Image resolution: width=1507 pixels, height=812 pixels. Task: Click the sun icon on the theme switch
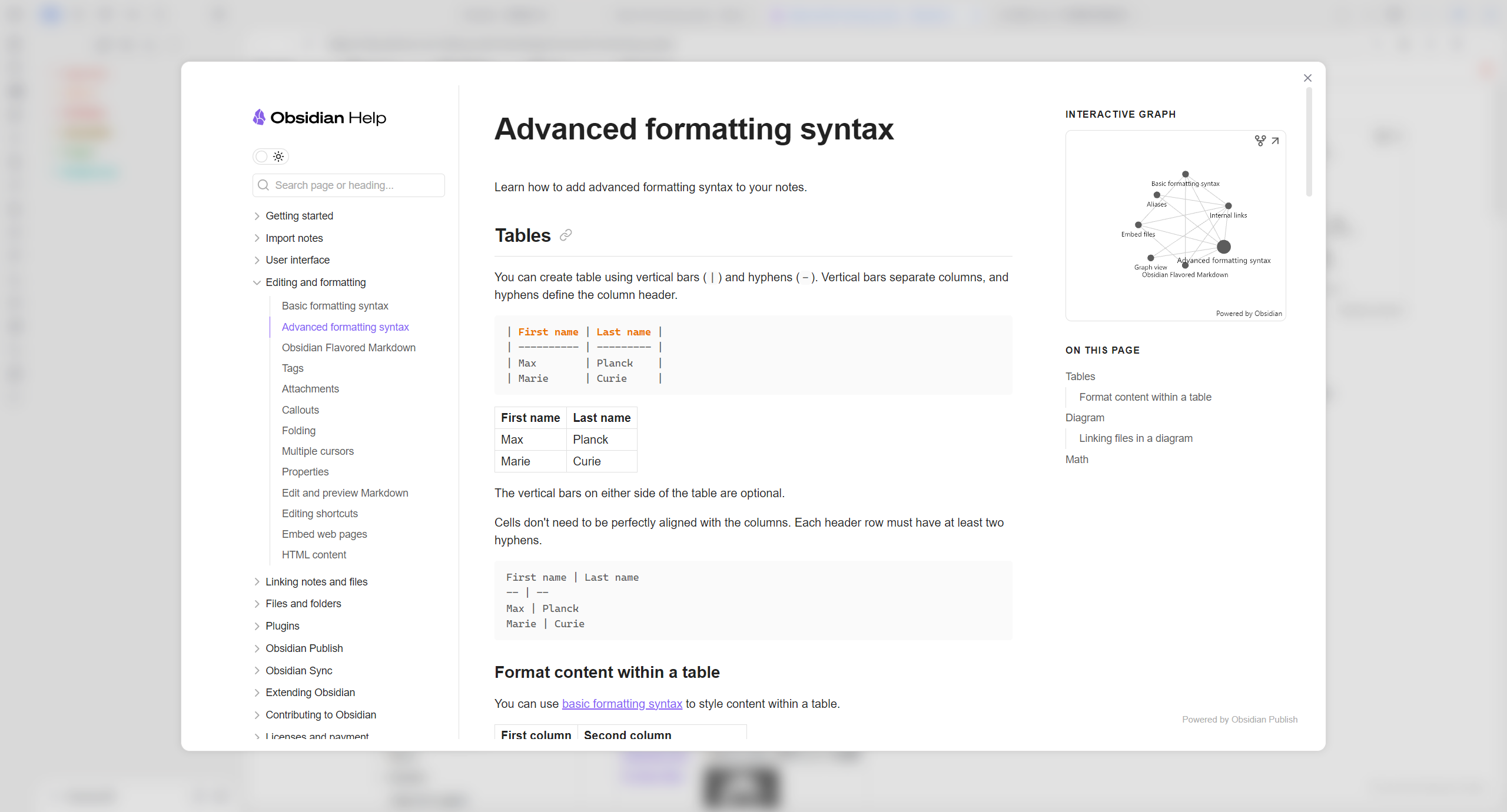click(278, 157)
